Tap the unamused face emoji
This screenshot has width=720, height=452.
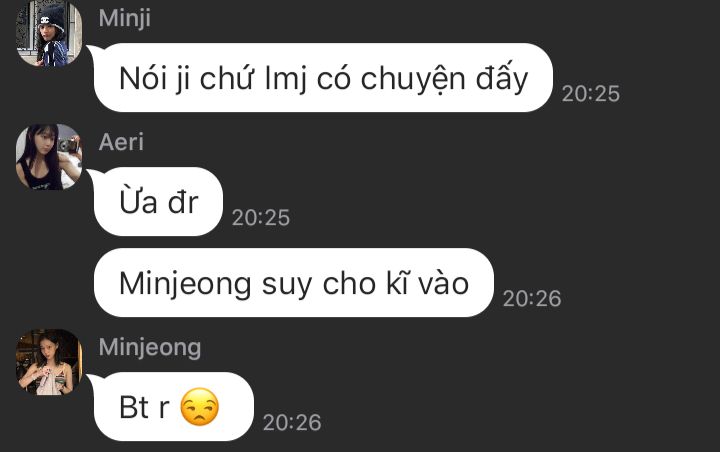(199, 407)
